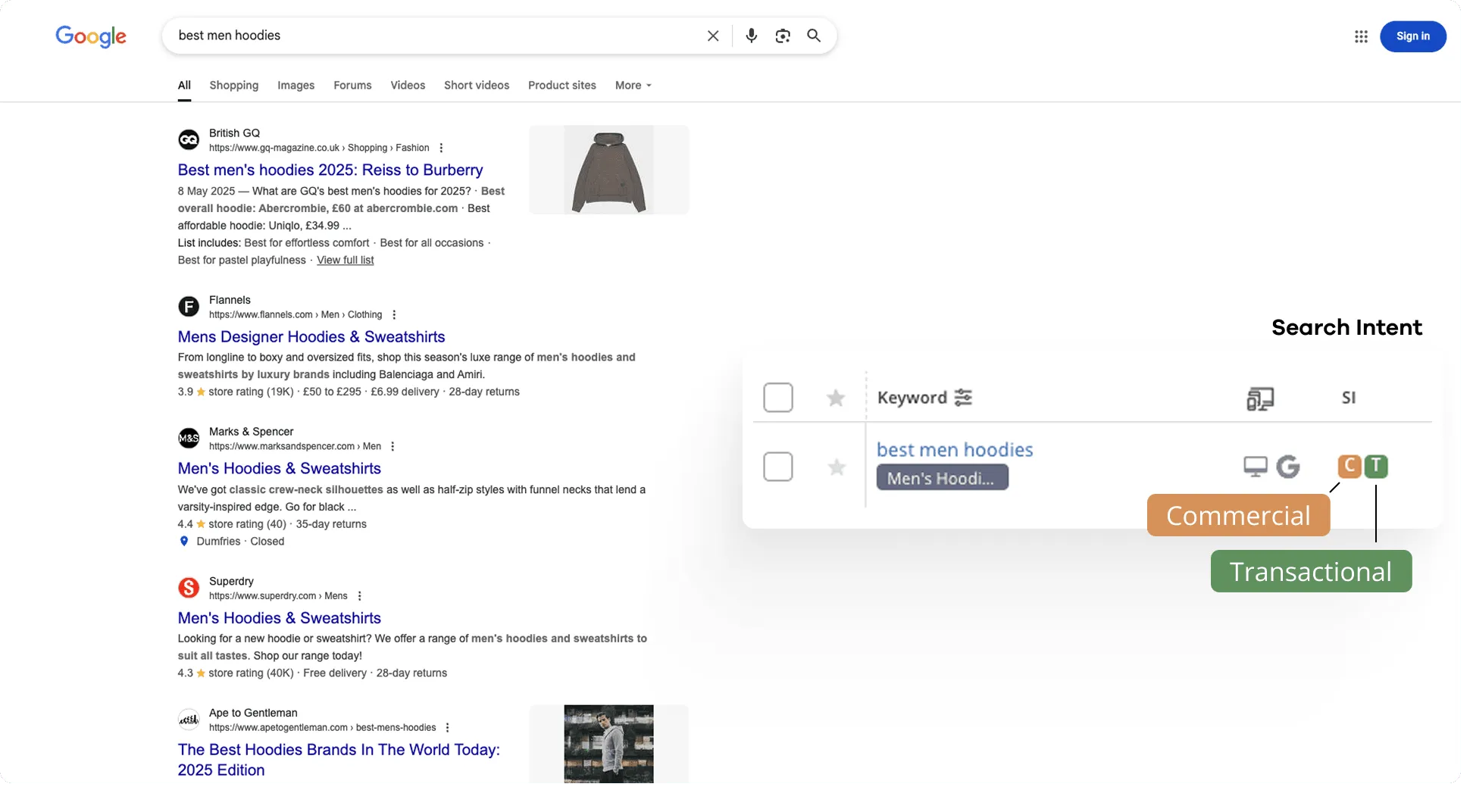Star the best men hoodies keyword
The width and height of the screenshot is (1473, 812).
click(x=836, y=468)
